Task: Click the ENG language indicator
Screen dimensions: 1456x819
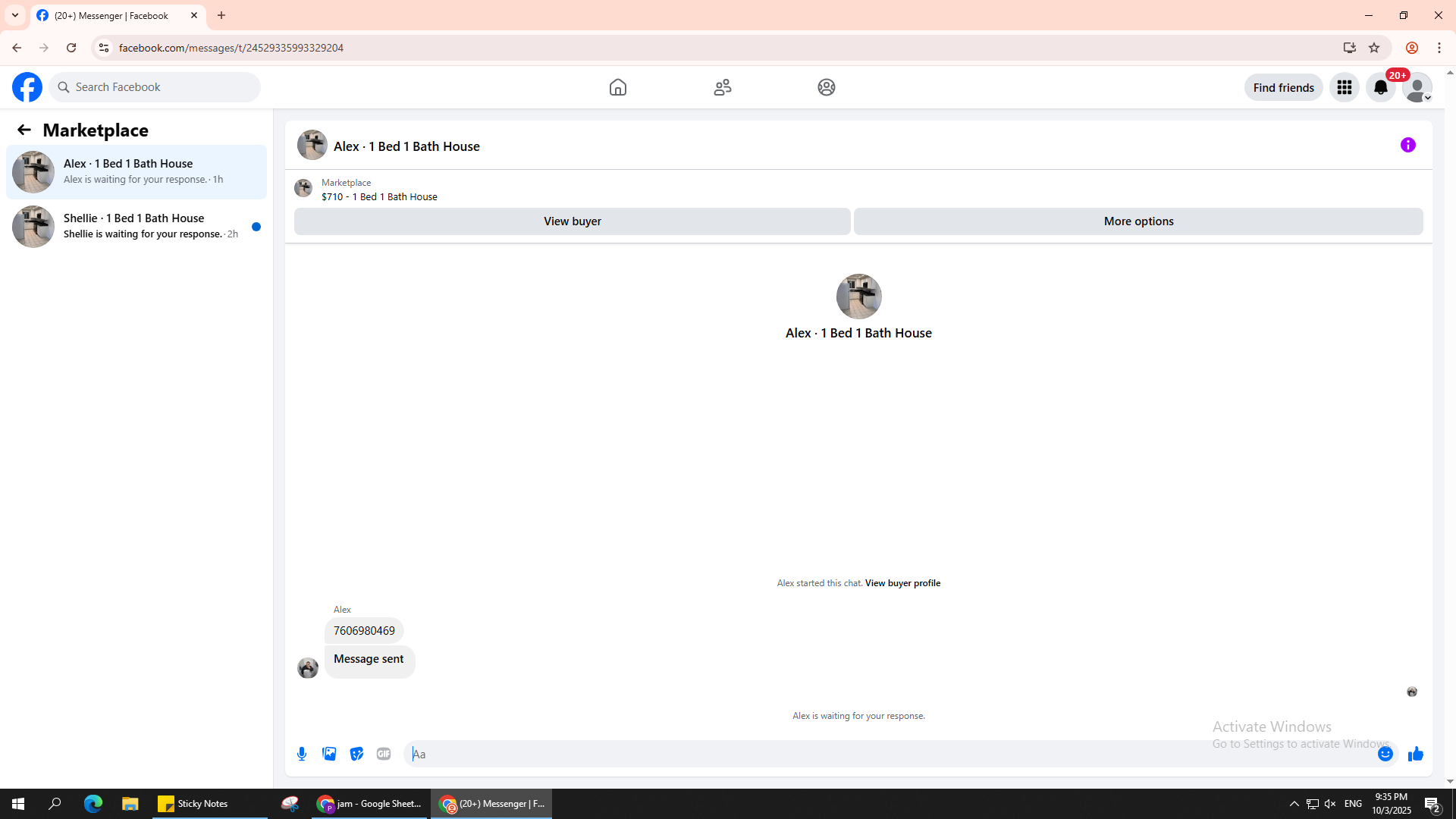Action: 1353,804
